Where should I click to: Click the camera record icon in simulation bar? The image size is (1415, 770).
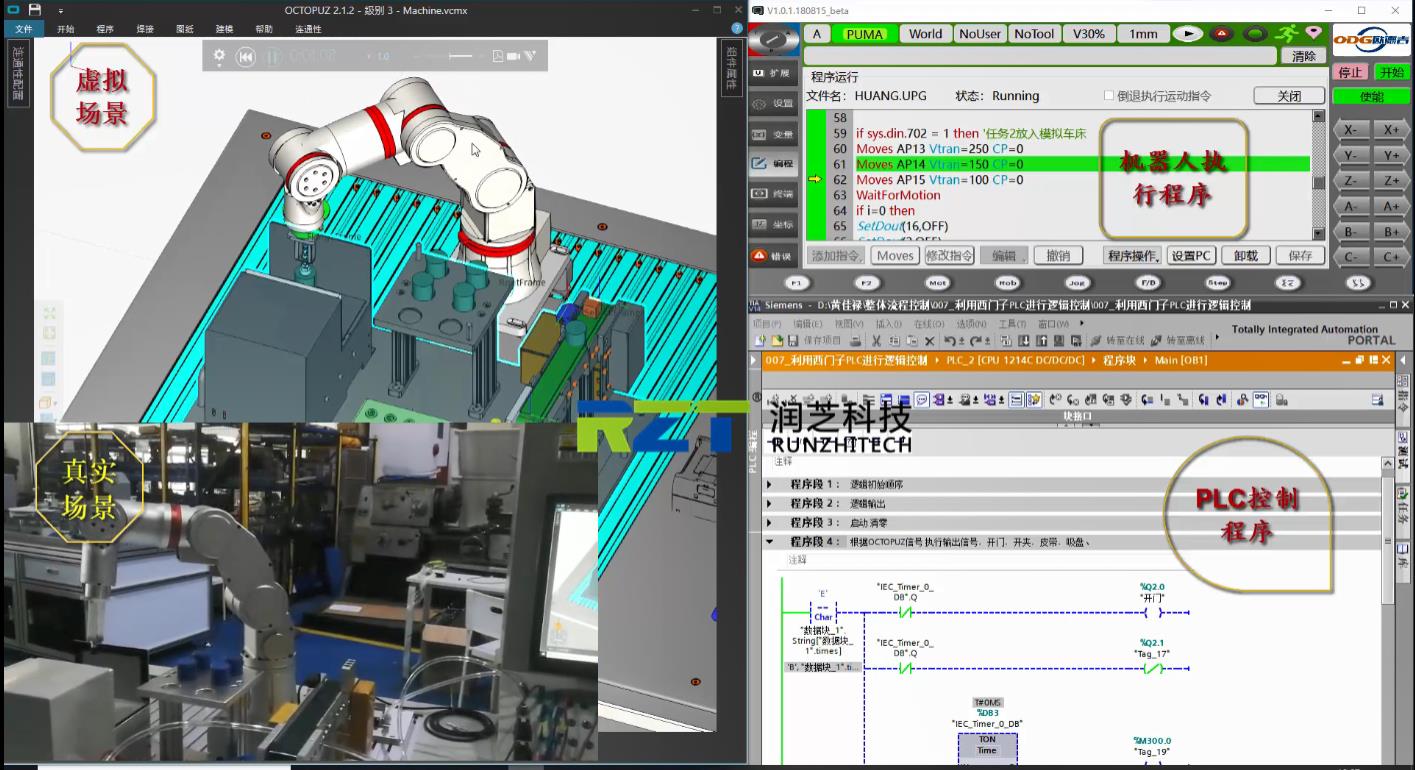click(x=514, y=56)
